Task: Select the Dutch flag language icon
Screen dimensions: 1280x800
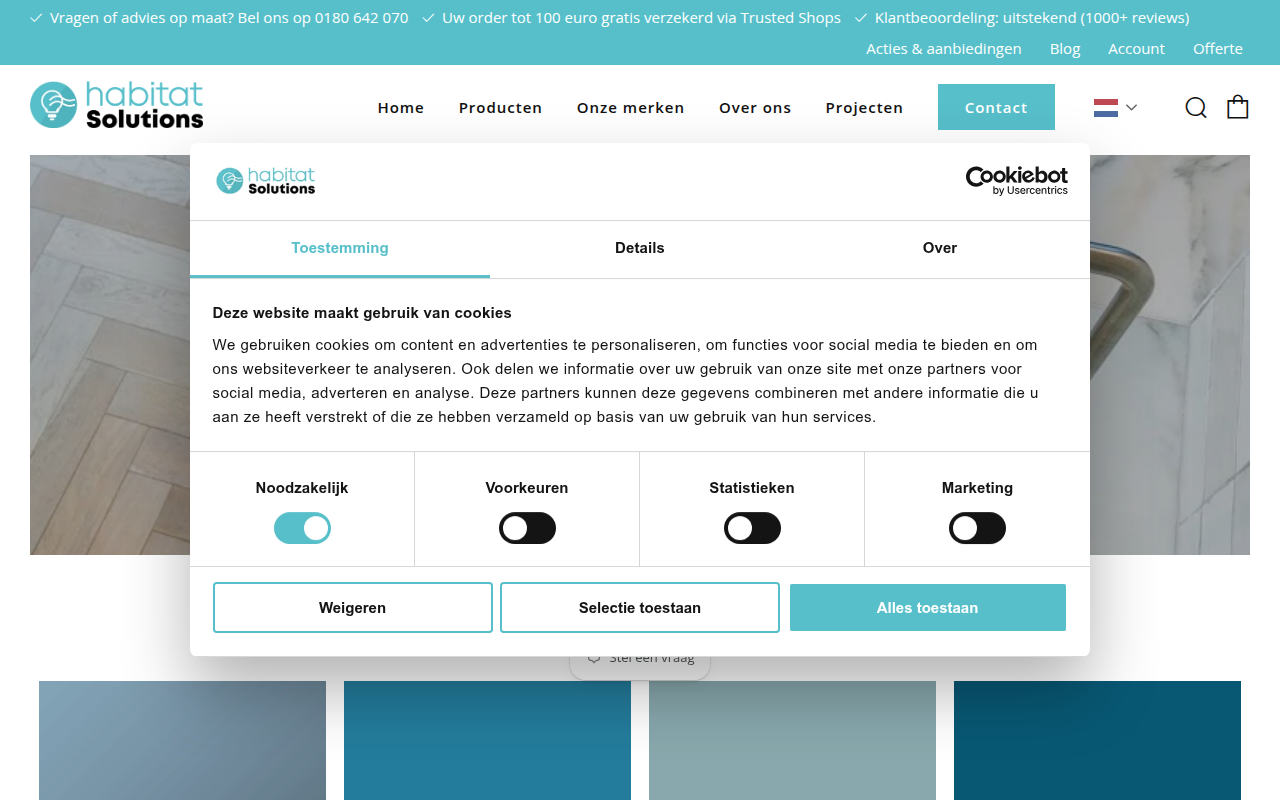Action: [x=1106, y=108]
